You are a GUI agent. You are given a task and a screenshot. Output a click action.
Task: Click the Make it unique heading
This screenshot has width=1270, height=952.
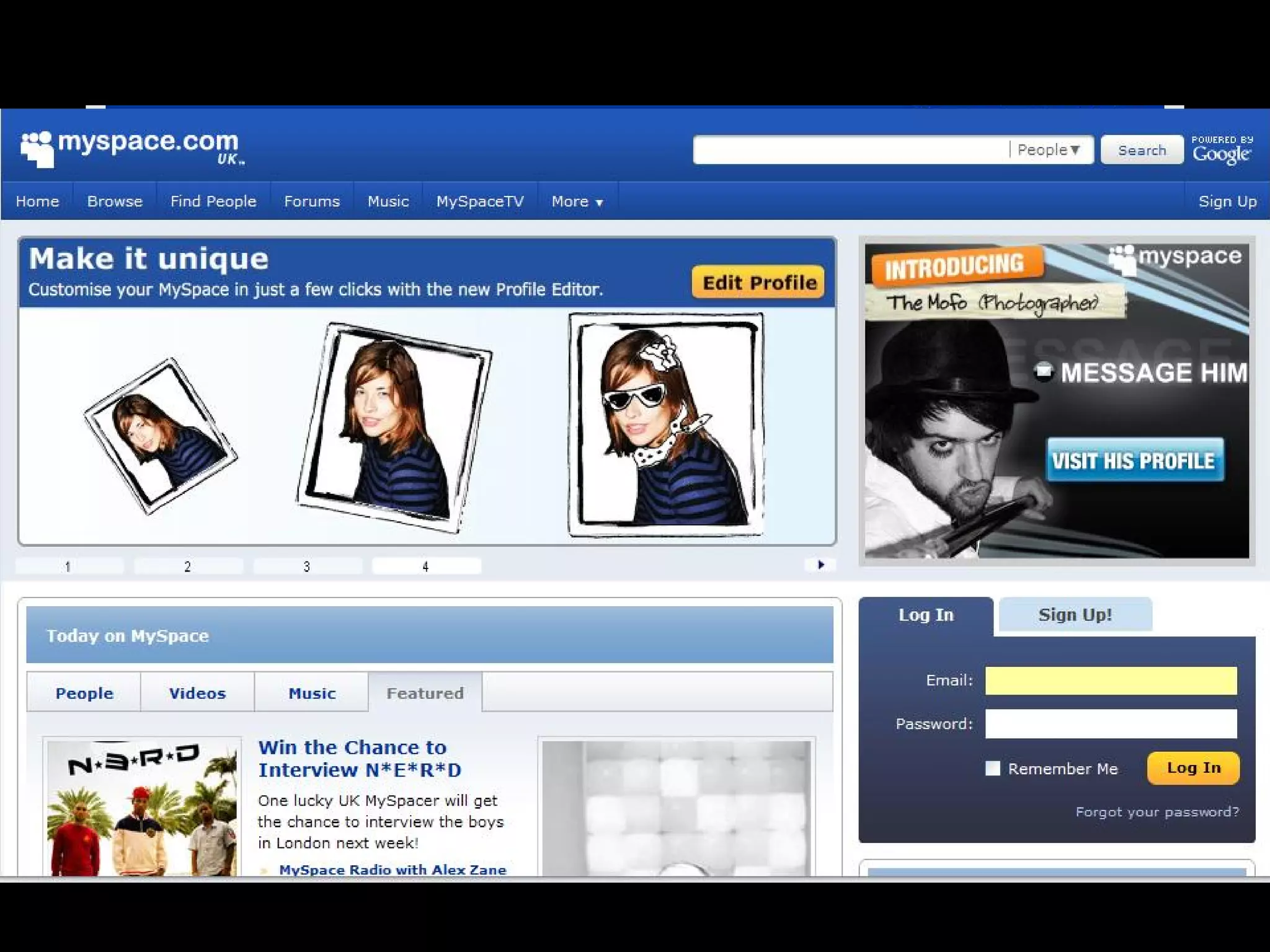click(x=149, y=258)
